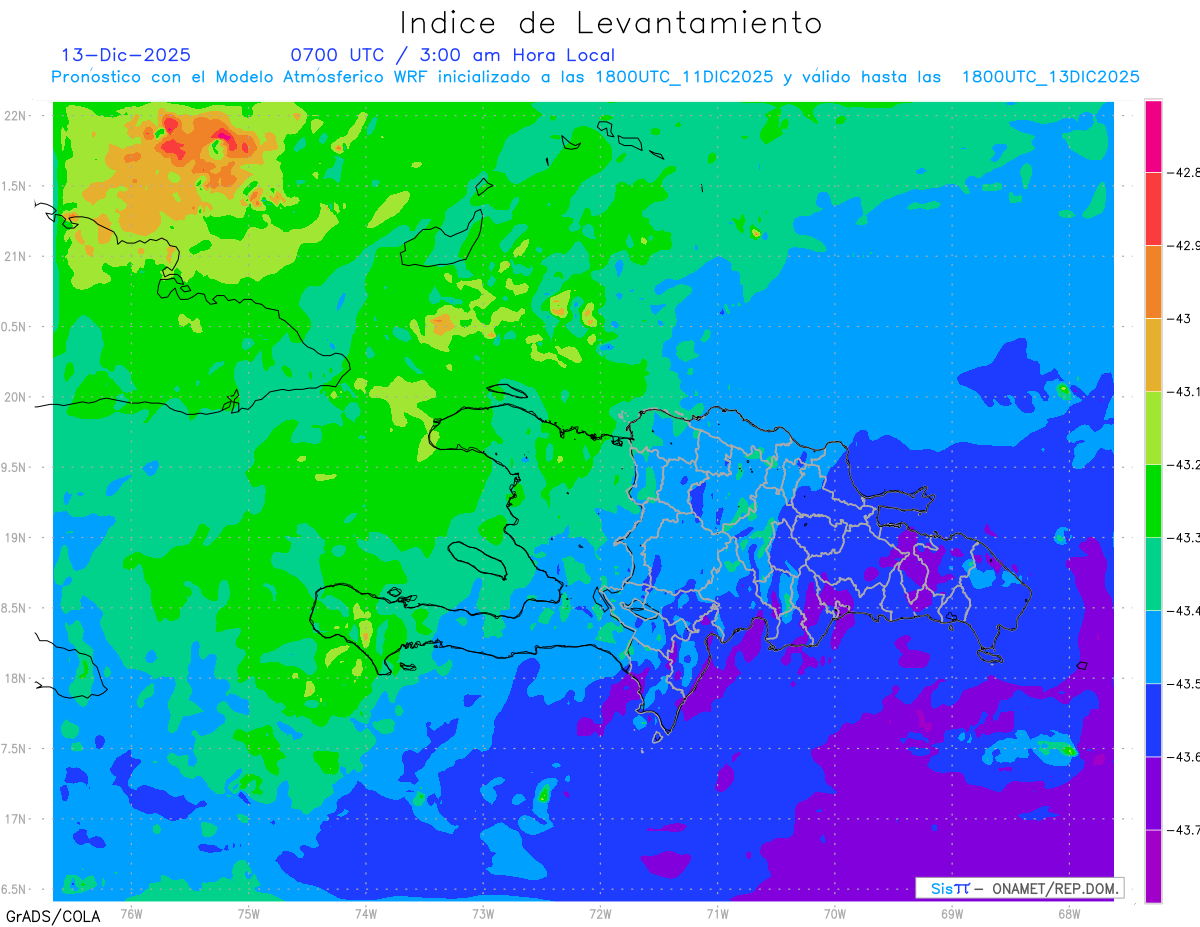Click the '71W' longitude label
The width and height of the screenshot is (1200, 927).
(x=717, y=913)
